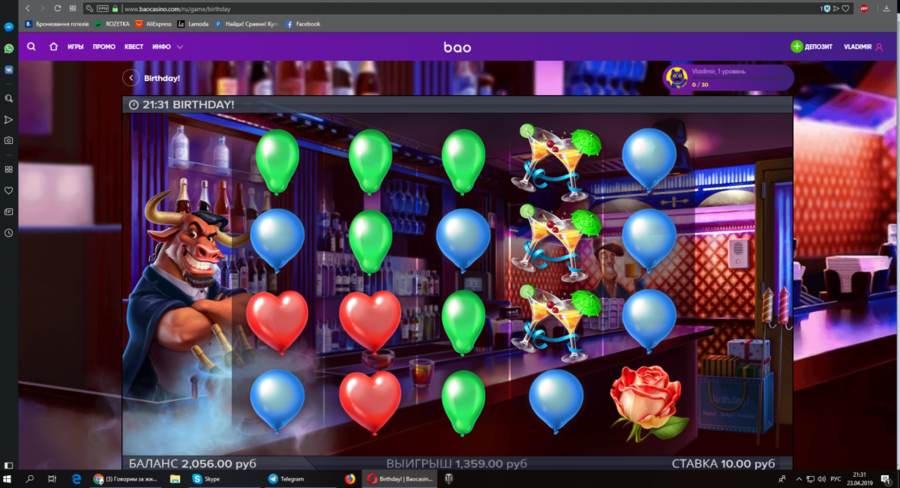Open Speed Dial grid icon in sidebar
The width and height of the screenshot is (900, 488).
click(x=9, y=169)
